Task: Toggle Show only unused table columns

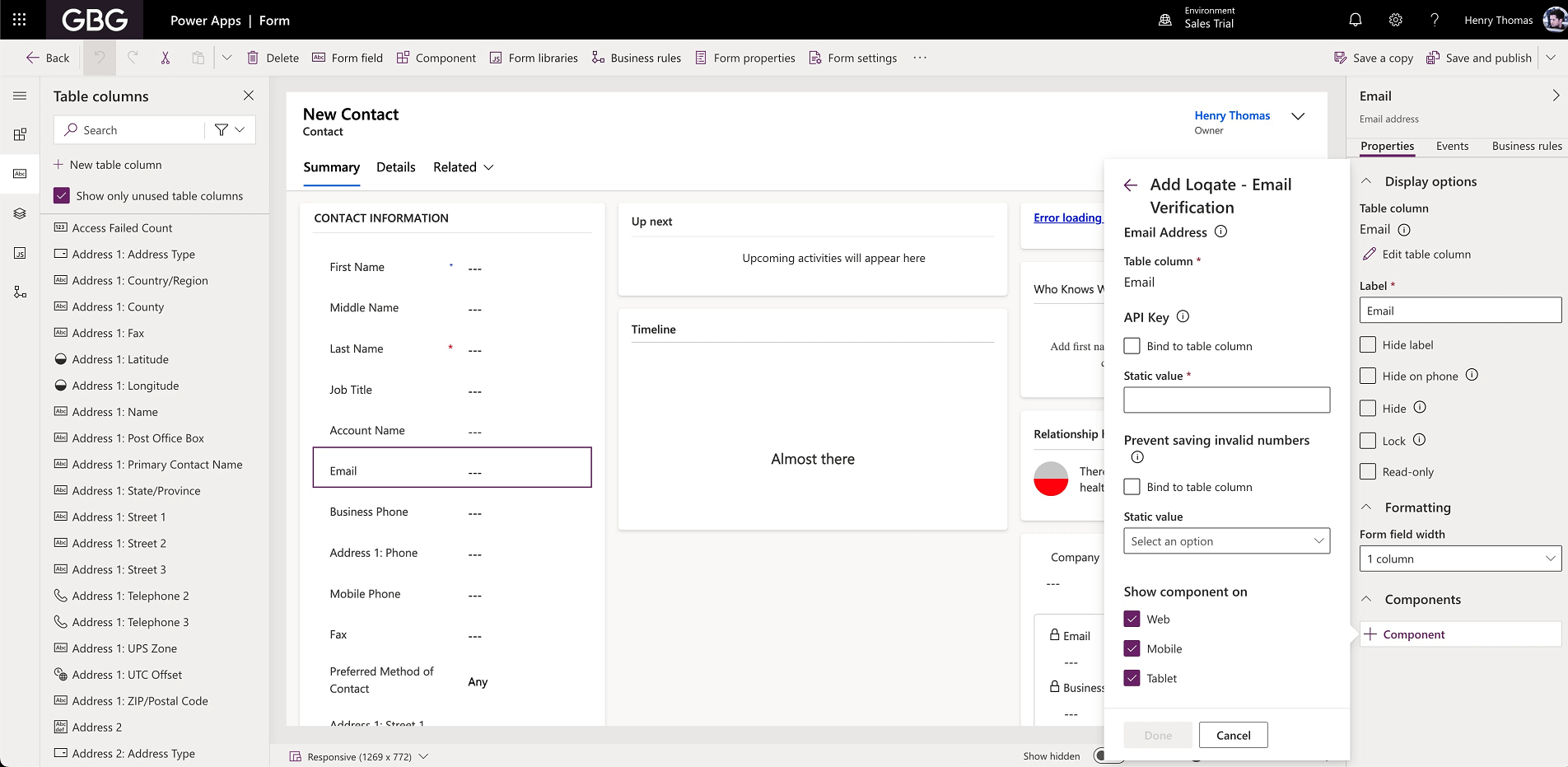Action: point(61,195)
